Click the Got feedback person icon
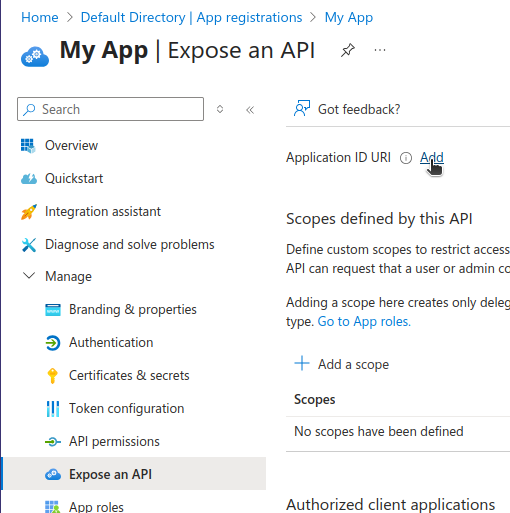The height and width of the screenshot is (513, 510). pos(302,108)
